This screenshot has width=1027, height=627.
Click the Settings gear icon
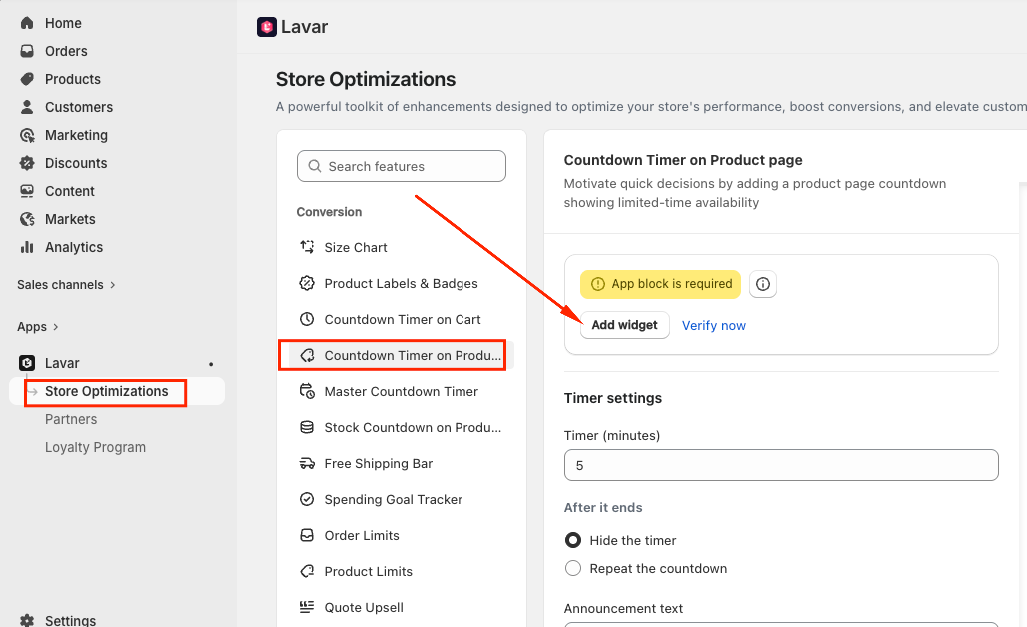pos(27,620)
